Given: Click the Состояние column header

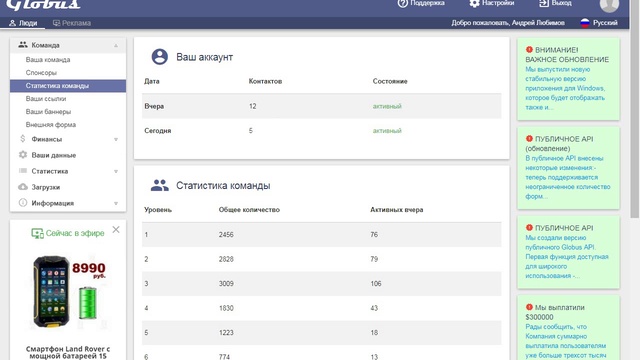Looking at the screenshot, I should coord(390,81).
